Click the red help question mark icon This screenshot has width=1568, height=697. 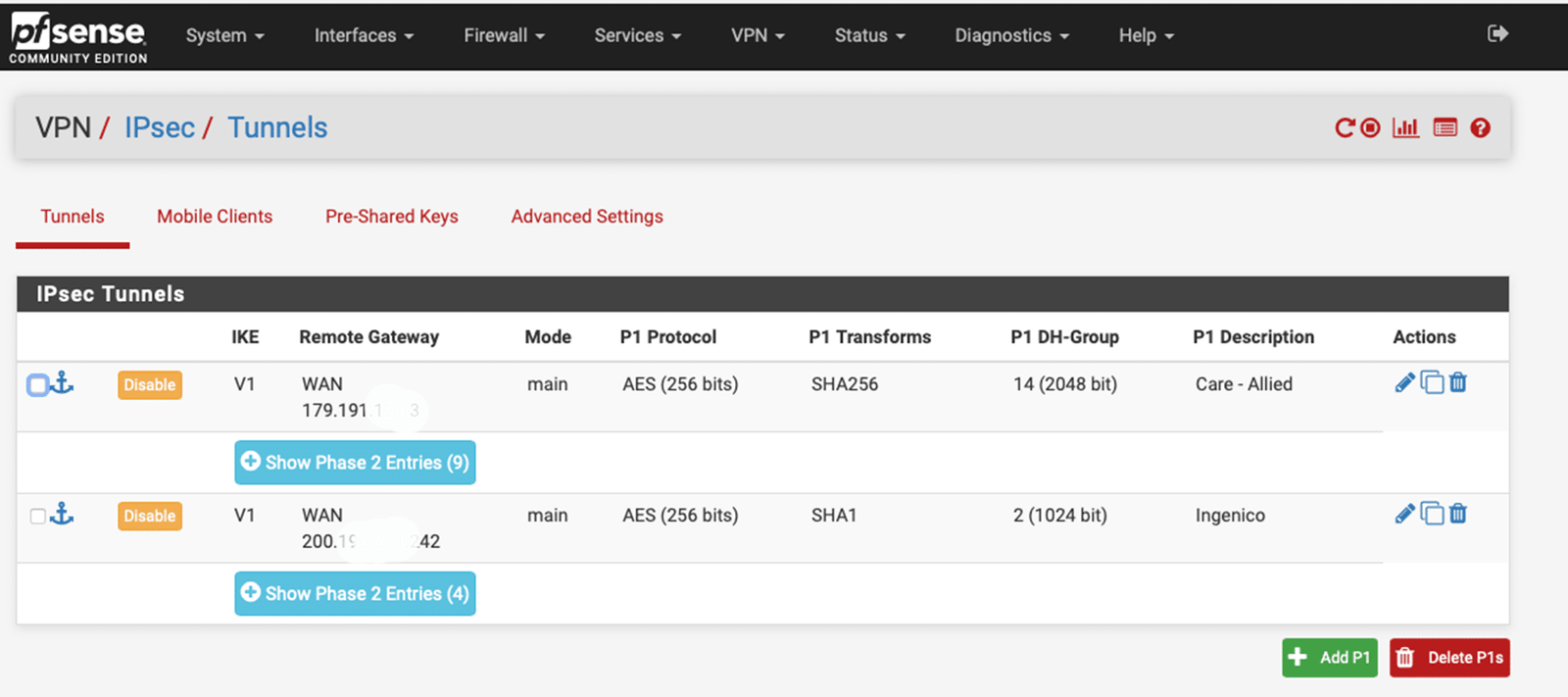click(x=1480, y=127)
